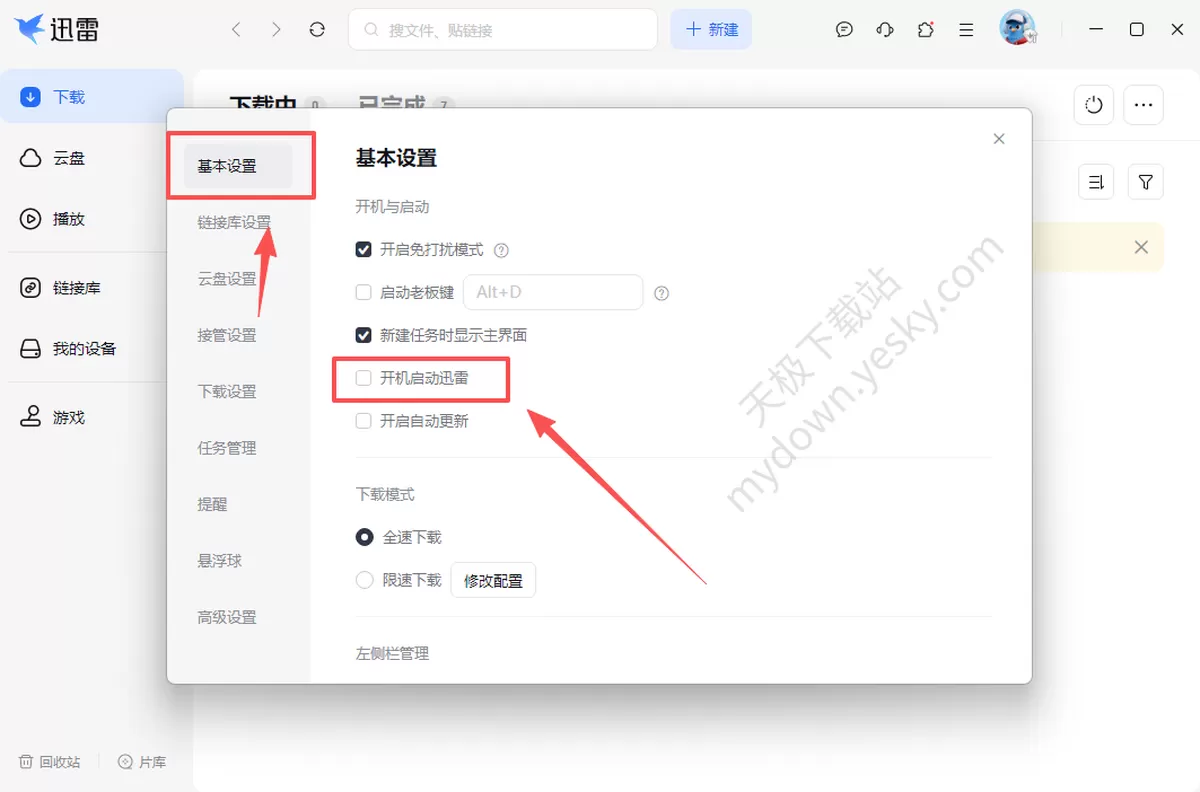
Task: Select 下载设置 settings tab
Action: click(227, 392)
